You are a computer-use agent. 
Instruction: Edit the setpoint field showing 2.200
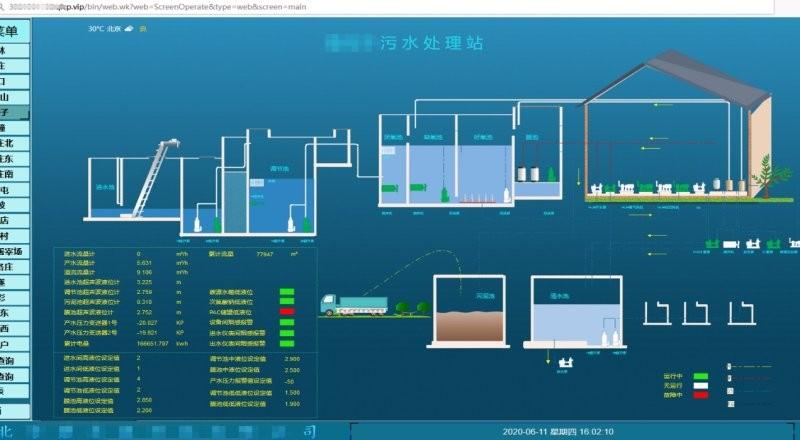pyautogui.click(x=144, y=410)
